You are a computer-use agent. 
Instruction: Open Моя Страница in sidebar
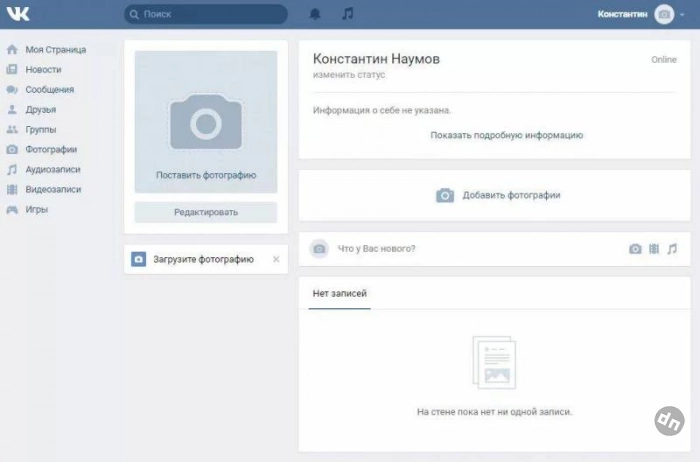pyautogui.click(x=55, y=50)
